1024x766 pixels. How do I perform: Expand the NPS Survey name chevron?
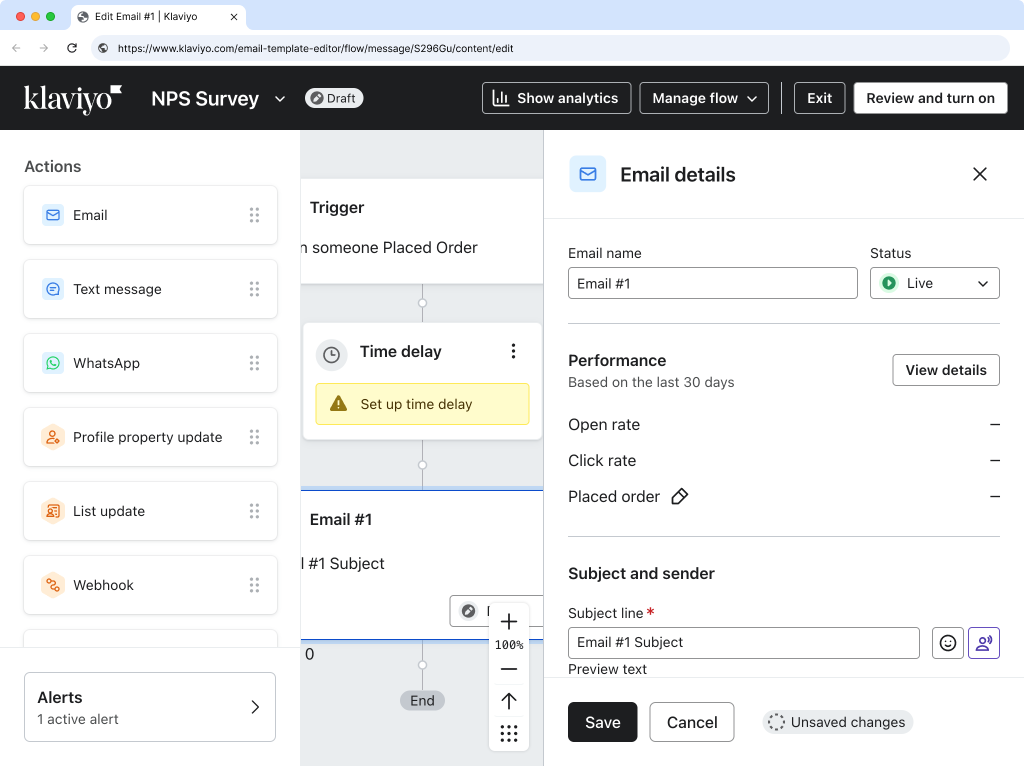click(x=279, y=98)
